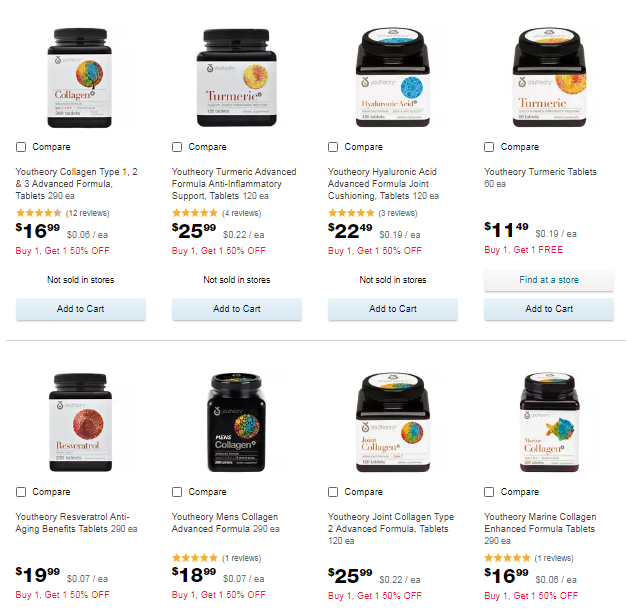
Task: Open Youtheory Resveratrol Anti-Aging Benefits title link
Action: point(76,523)
